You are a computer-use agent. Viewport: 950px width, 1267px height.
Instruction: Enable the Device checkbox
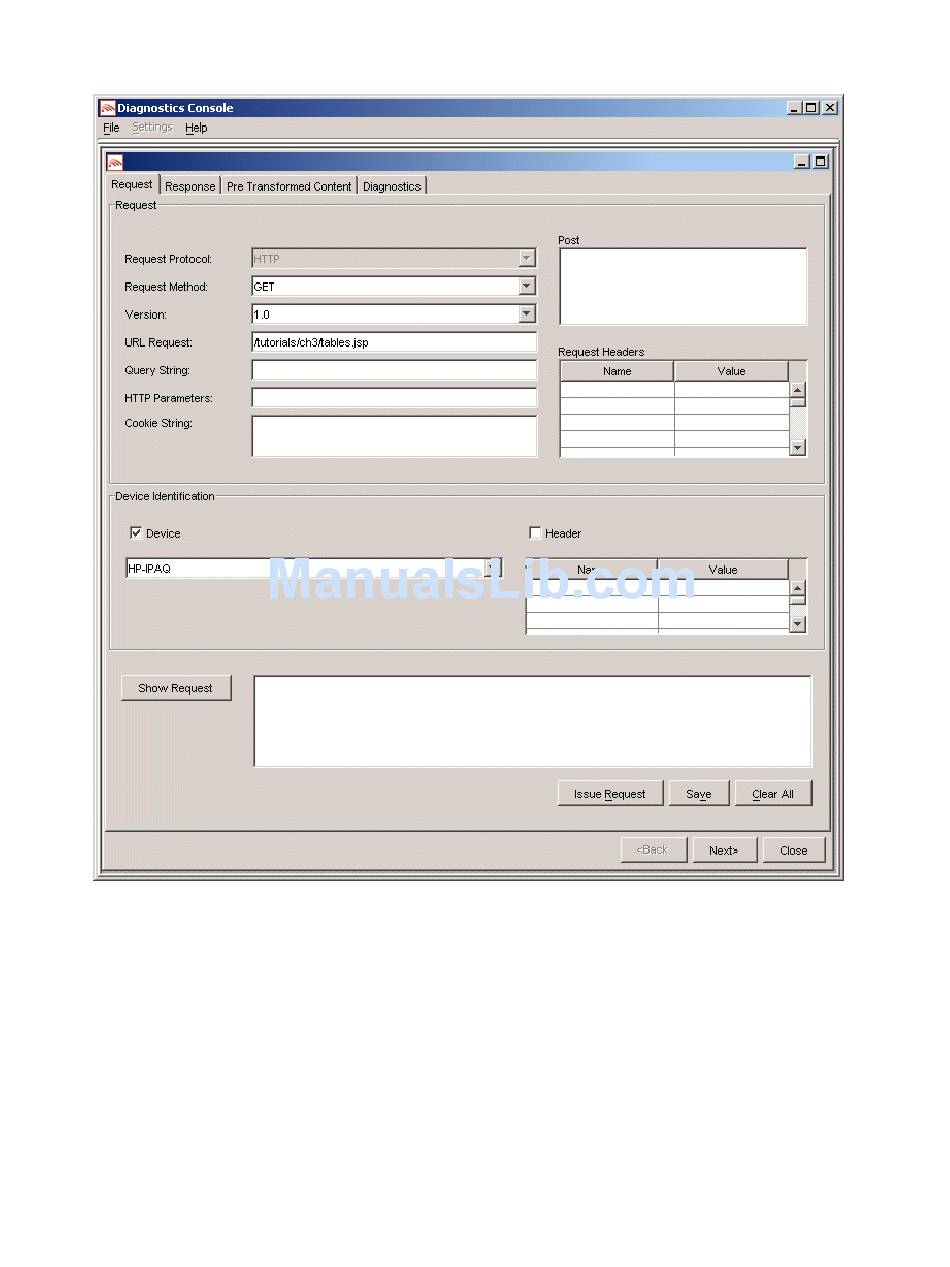pos(136,533)
